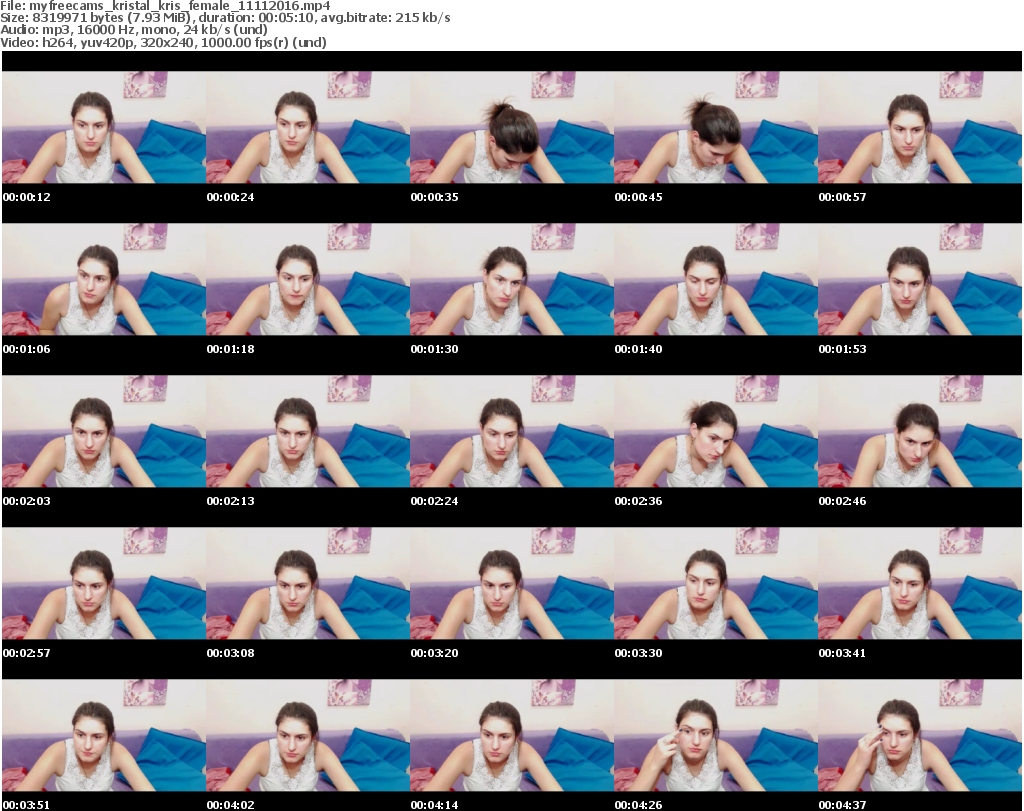Click the Video h264 info line
The height and width of the screenshot is (811, 1024).
click(x=163, y=42)
